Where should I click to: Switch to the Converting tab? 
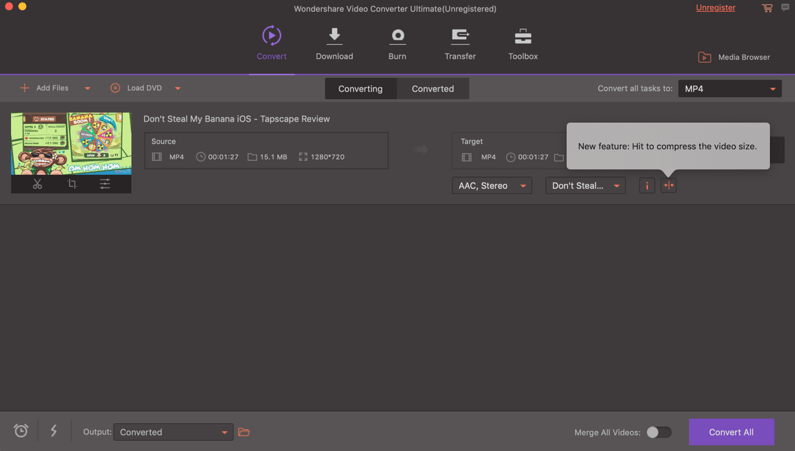coord(360,89)
